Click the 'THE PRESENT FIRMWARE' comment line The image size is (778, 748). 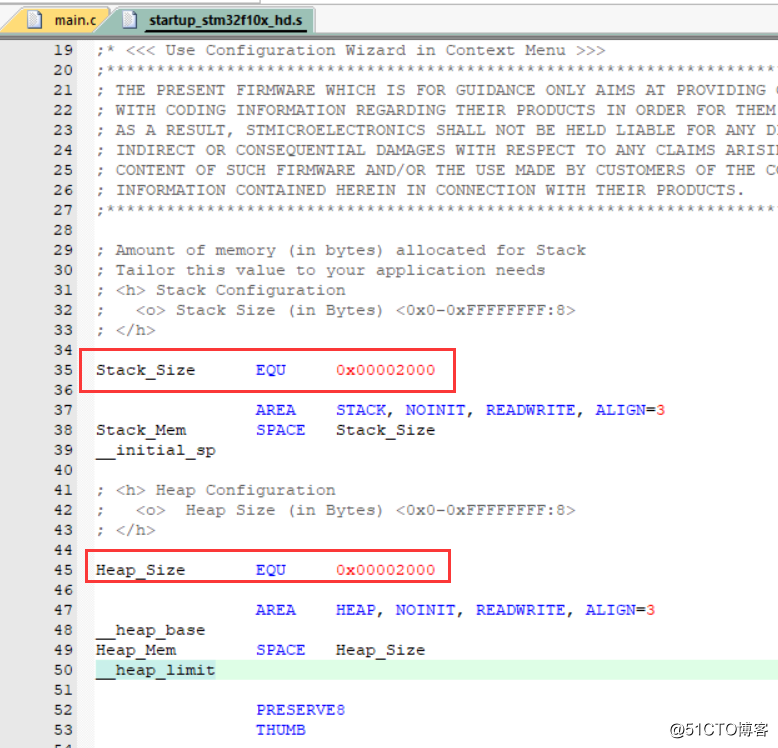coord(437,90)
